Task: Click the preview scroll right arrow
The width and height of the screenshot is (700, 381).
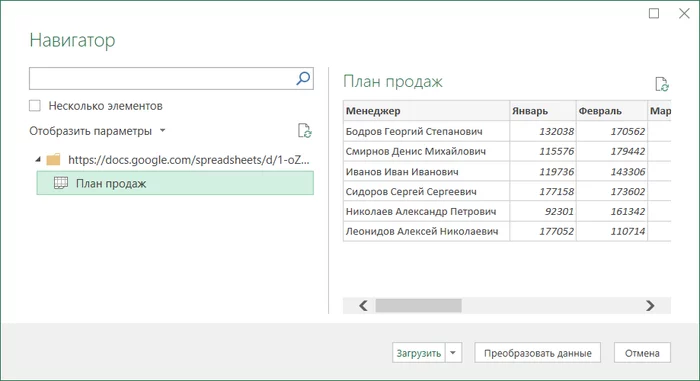Action: coord(650,306)
